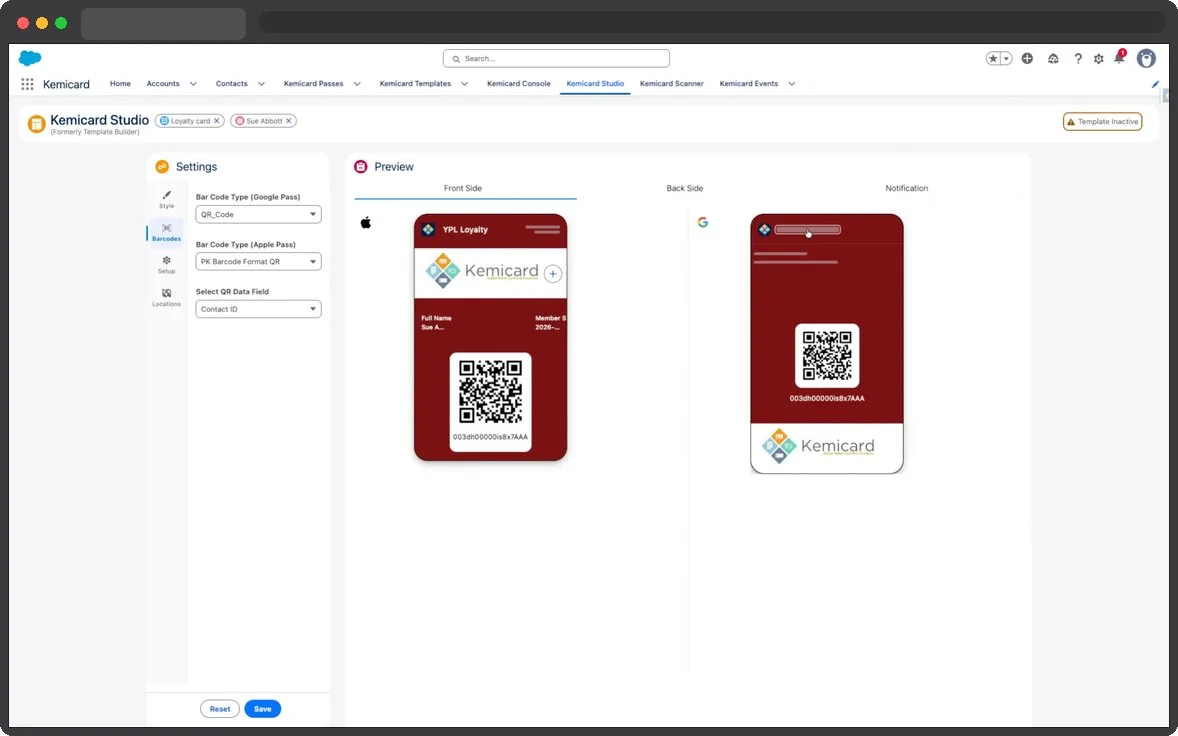The image size is (1178, 736).
Task: Open the Style settings section
Action: [166, 200]
